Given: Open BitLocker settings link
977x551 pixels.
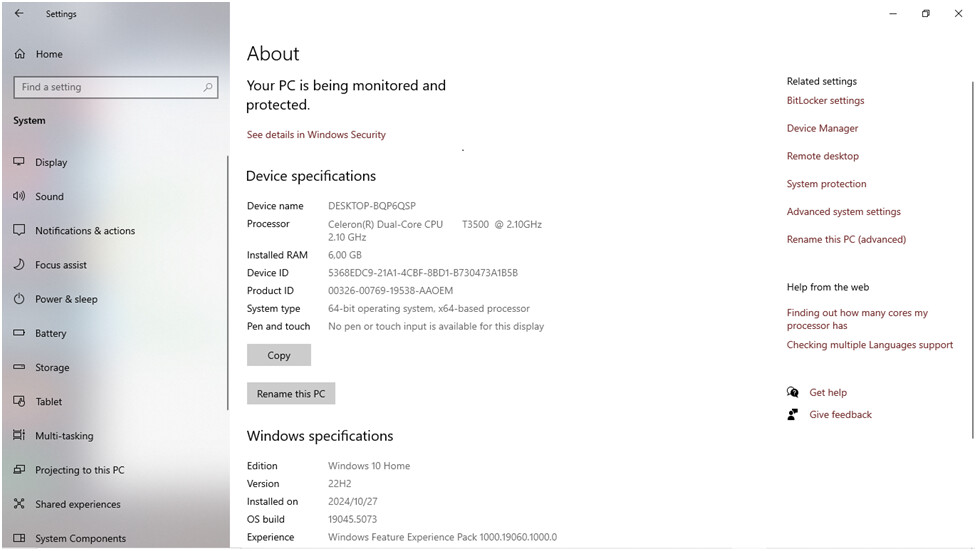Looking at the screenshot, I should click(x=825, y=100).
